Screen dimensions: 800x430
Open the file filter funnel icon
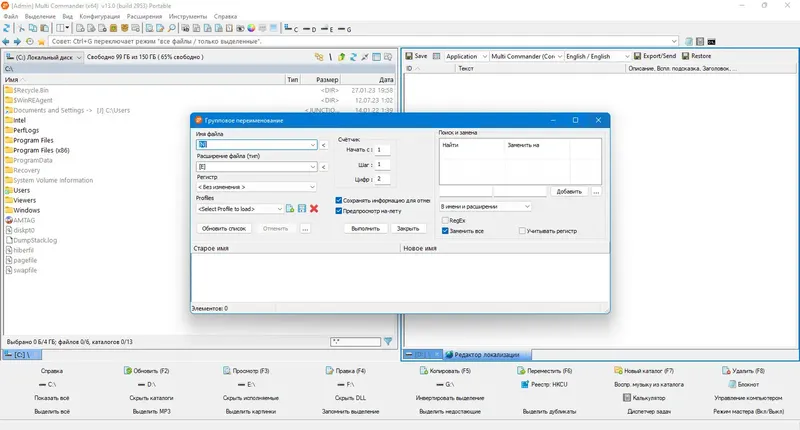point(388,341)
